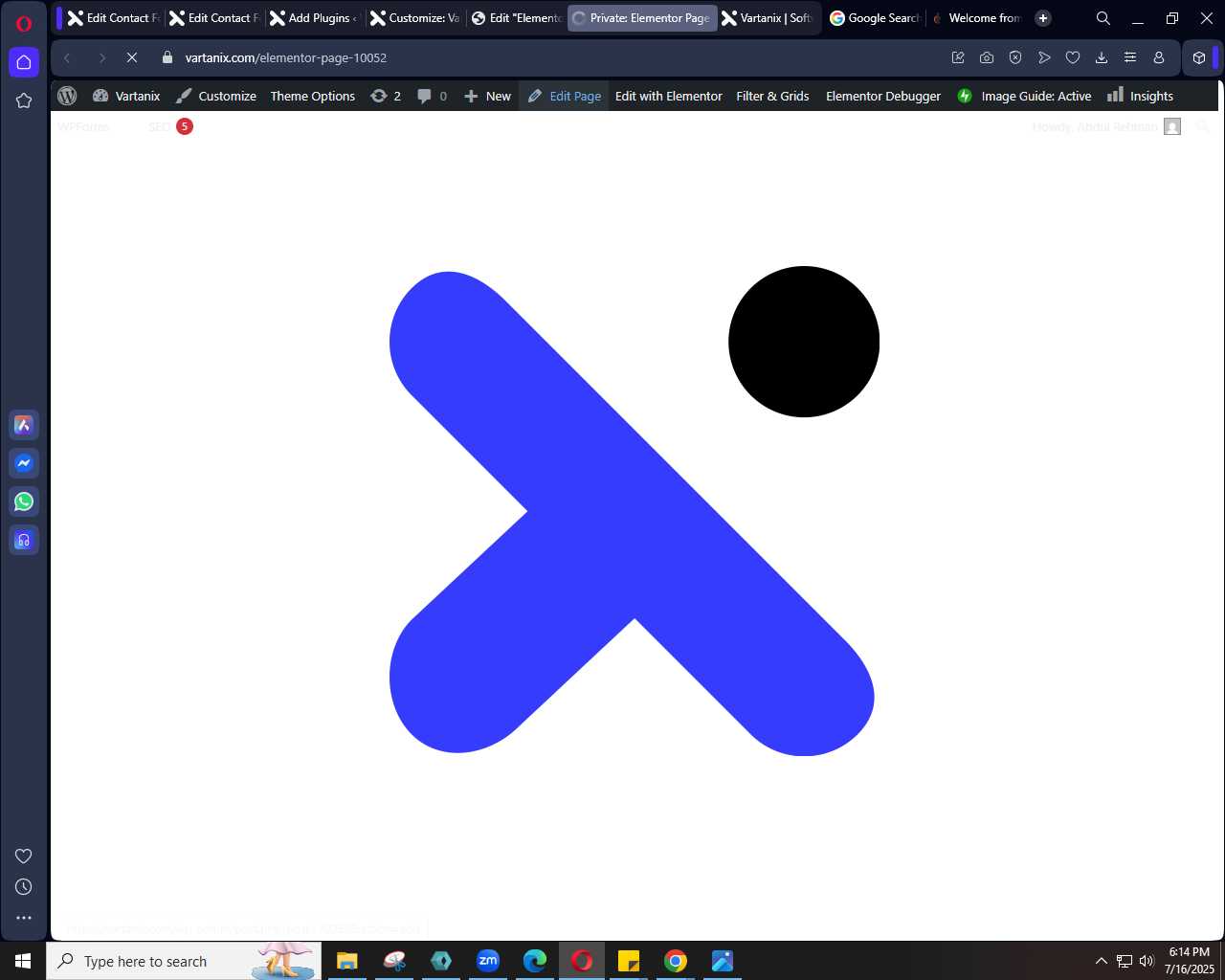Switch to the Edit "Elementor" tab
1225x980 pixels.
(517, 18)
